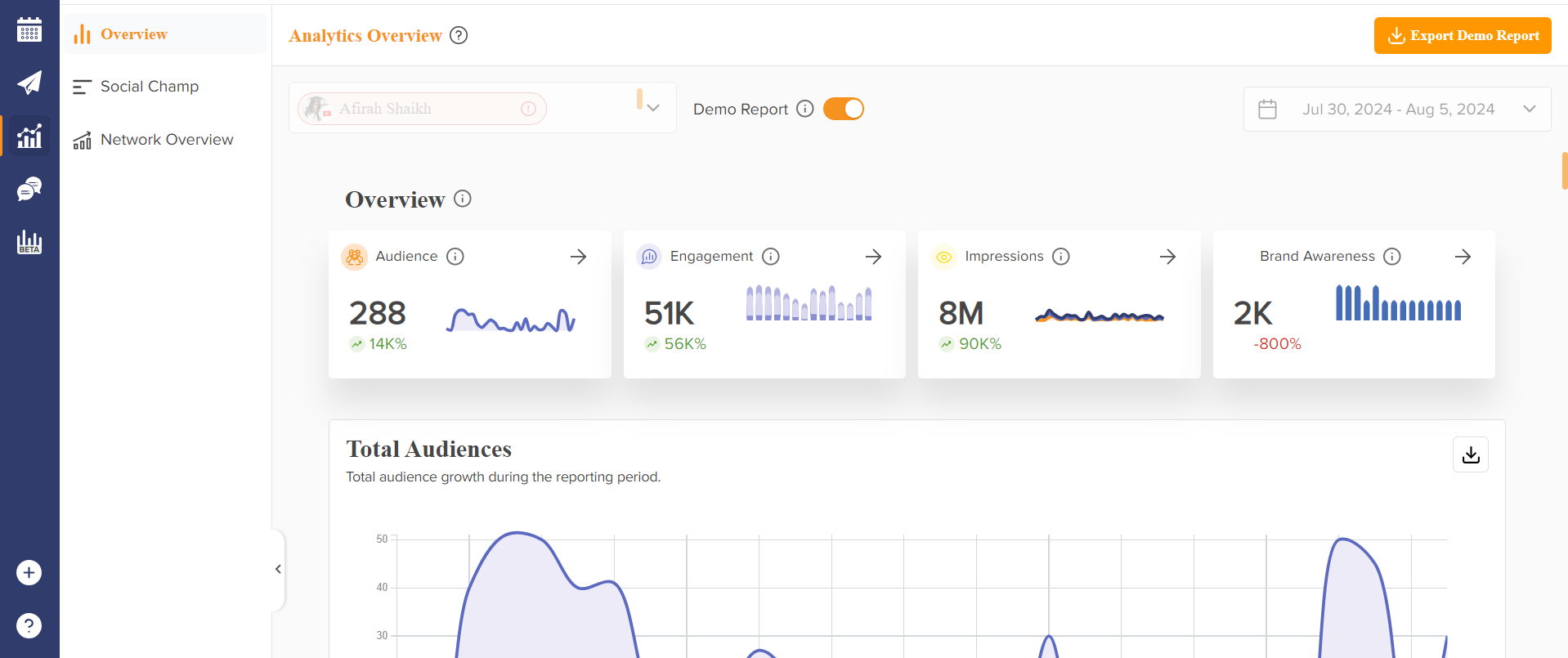Click the 14K% audience growth value
Screen dimensions: 1568x658
click(388, 344)
